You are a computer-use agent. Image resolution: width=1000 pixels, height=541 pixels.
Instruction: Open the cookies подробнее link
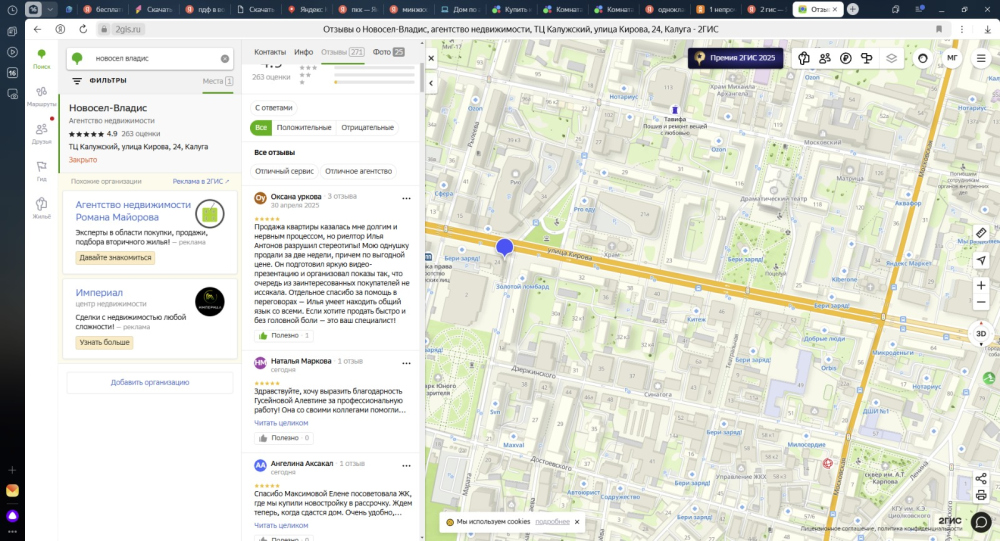click(x=552, y=522)
